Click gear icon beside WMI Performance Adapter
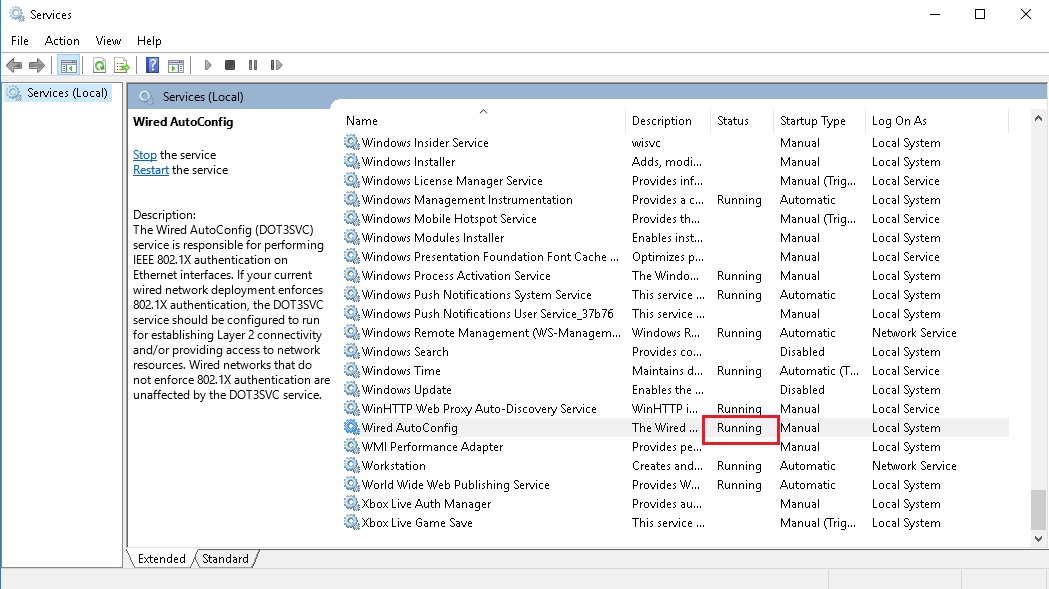This screenshot has width=1049, height=589. 352,446
